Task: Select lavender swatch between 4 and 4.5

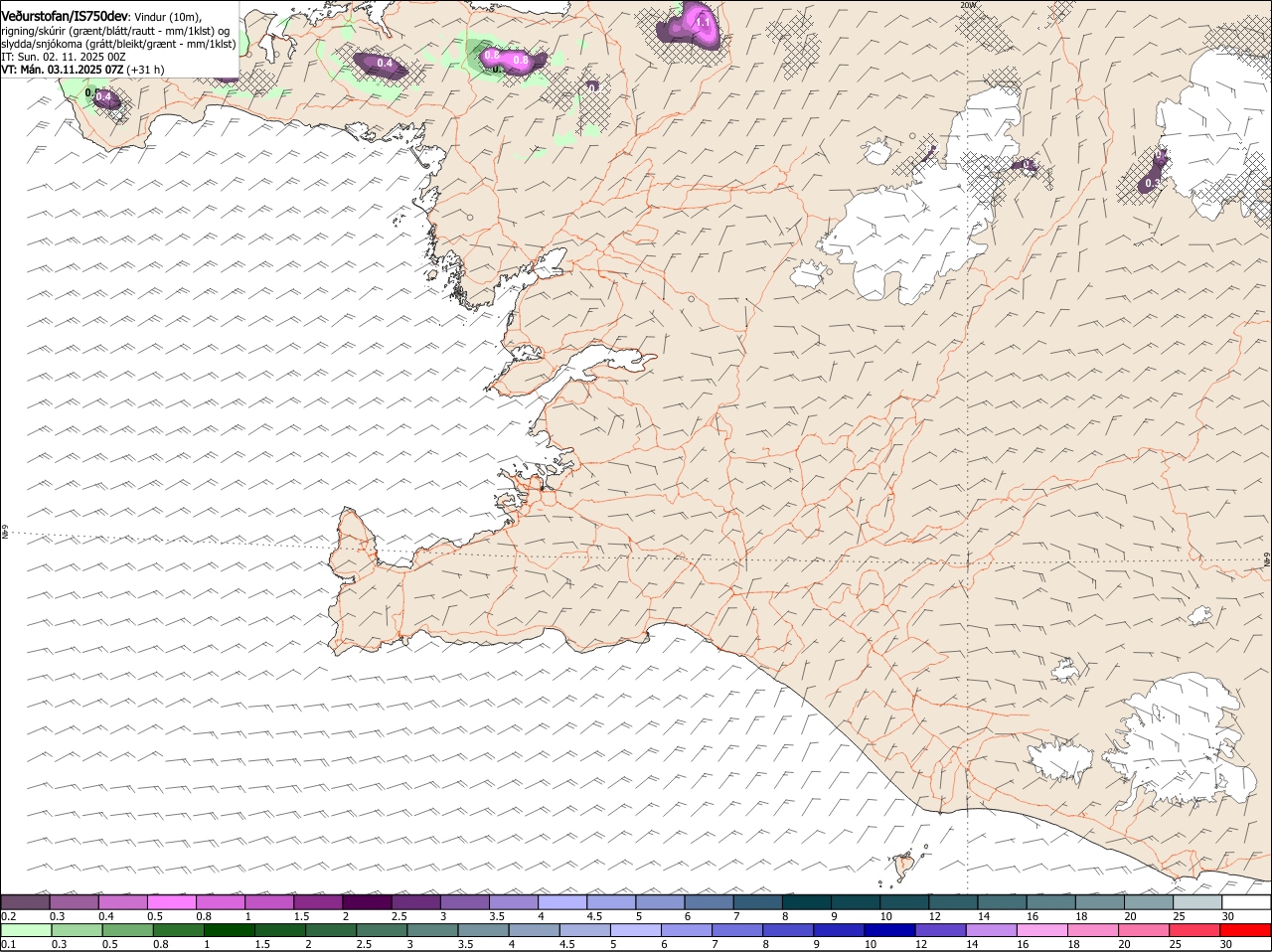Action: pyautogui.click(x=561, y=901)
